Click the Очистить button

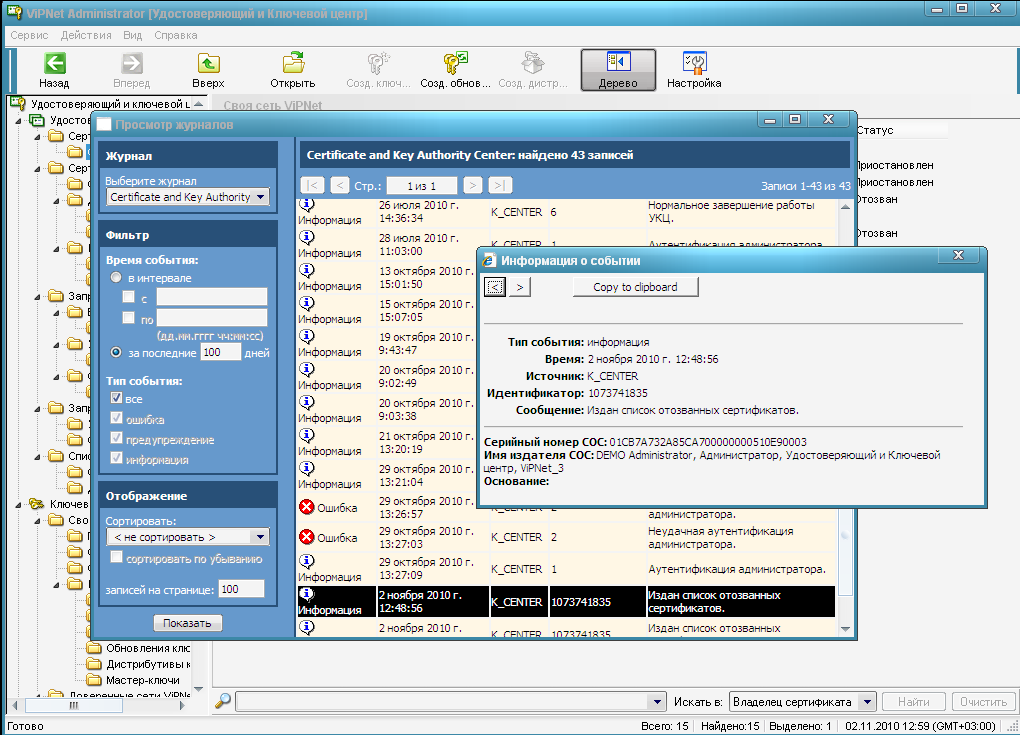coord(984,702)
